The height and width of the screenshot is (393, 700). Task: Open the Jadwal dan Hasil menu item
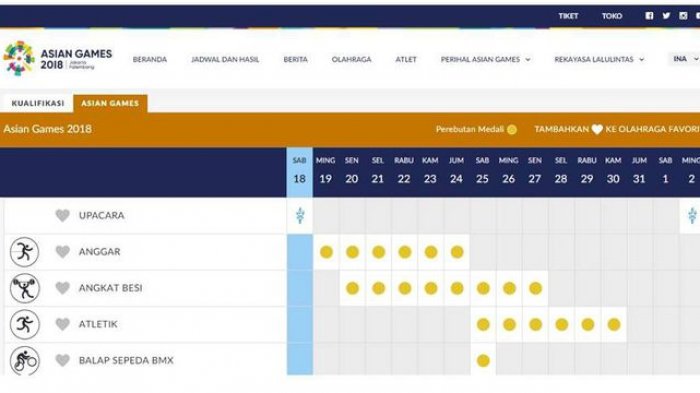pos(225,59)
